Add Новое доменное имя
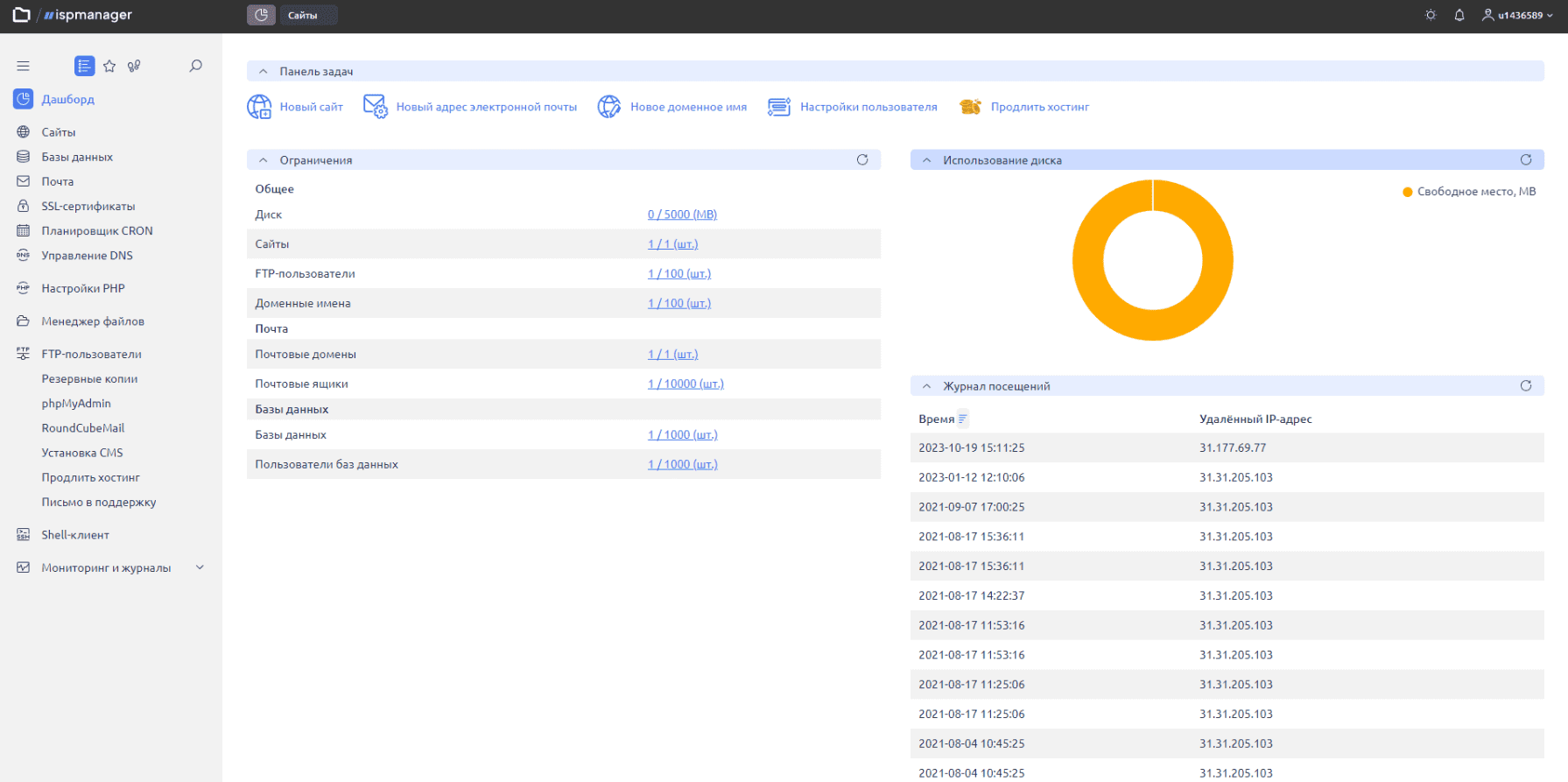 point(672,107)
